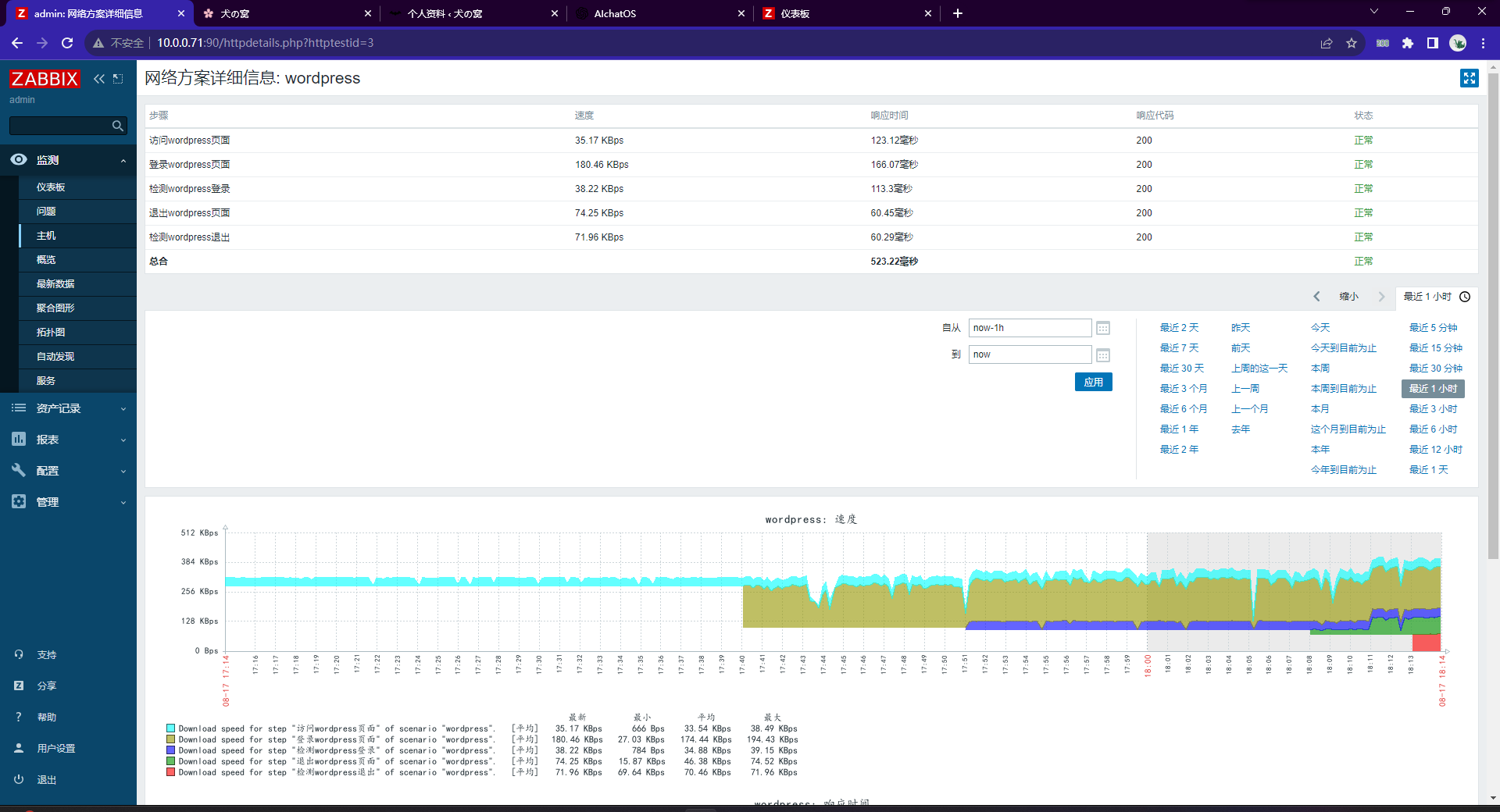Bookmark this page with star icon

tap(1352, 43)
